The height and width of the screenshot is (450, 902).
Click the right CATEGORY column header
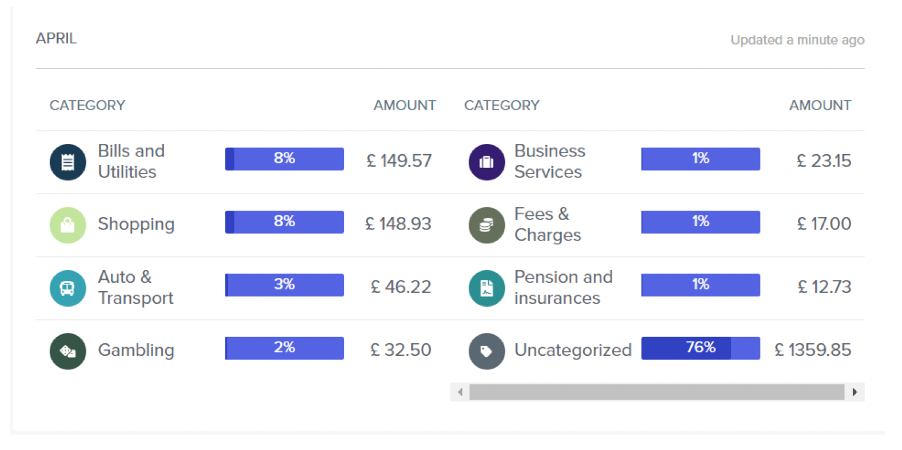pos(501,105)
